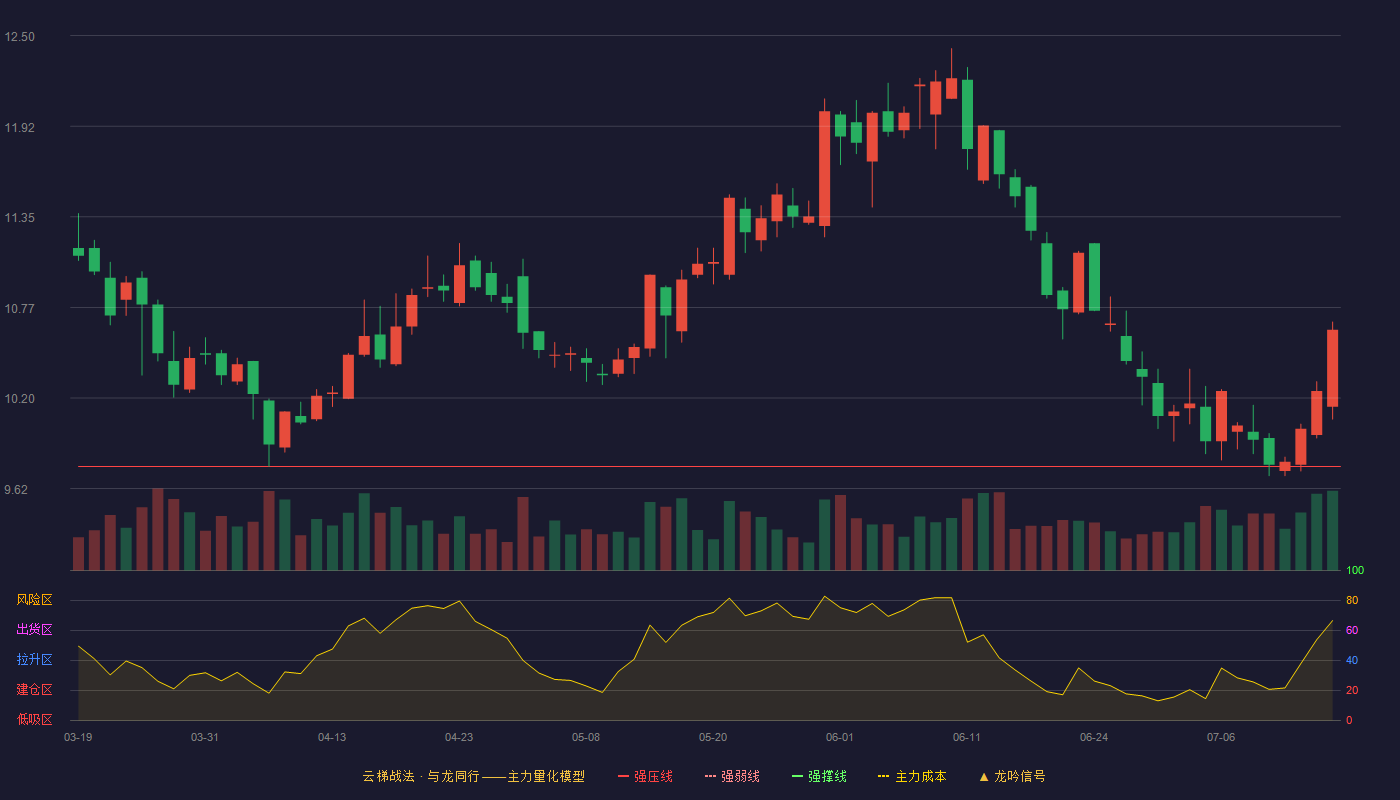This screenshot has width=1400, height=800.
Task: Click the 拉升区 zone label
Action: pos(34,660)
